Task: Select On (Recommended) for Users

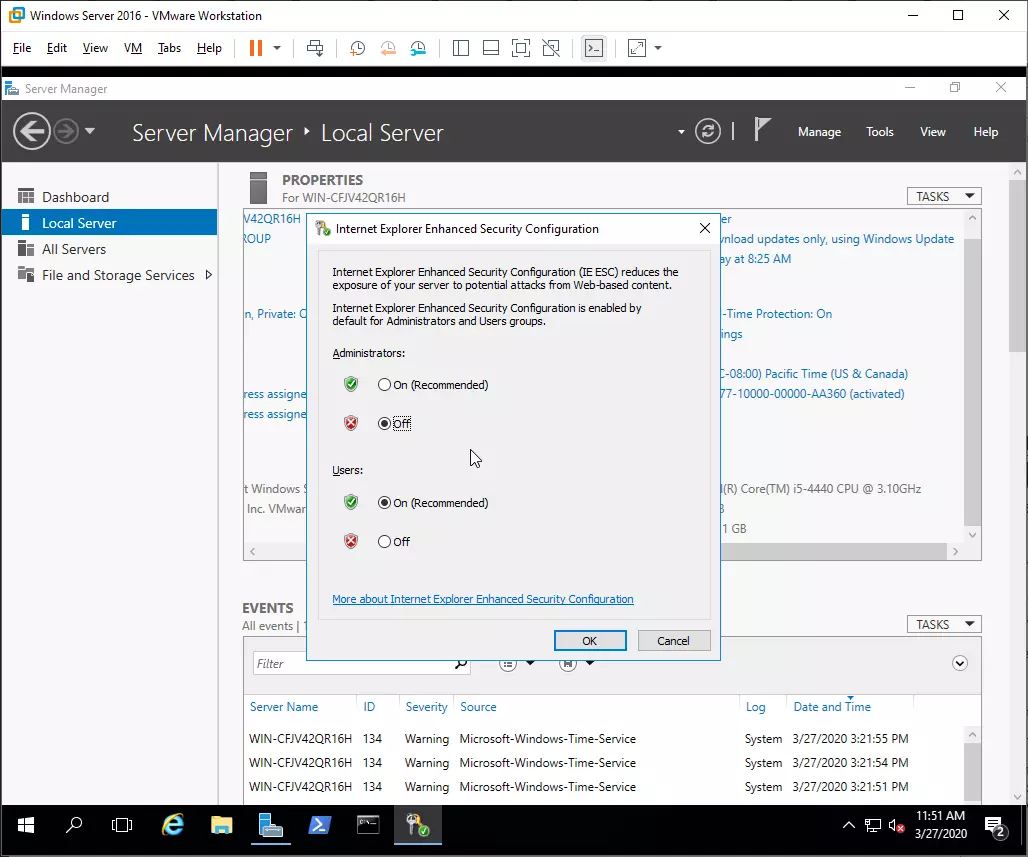Action: pos(384,503)
